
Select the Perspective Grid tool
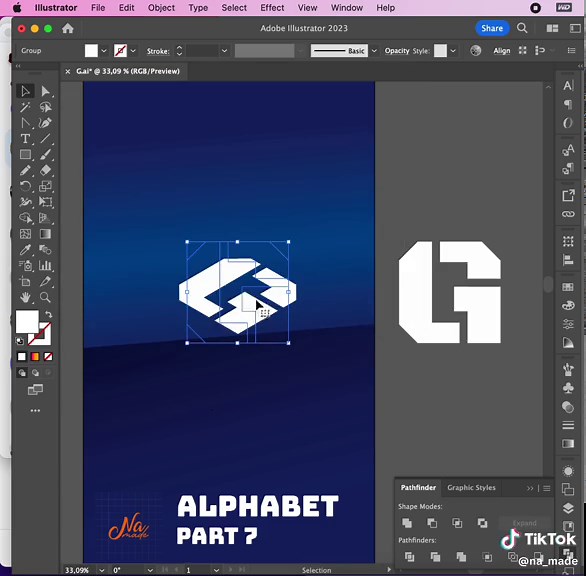point(45,218)
